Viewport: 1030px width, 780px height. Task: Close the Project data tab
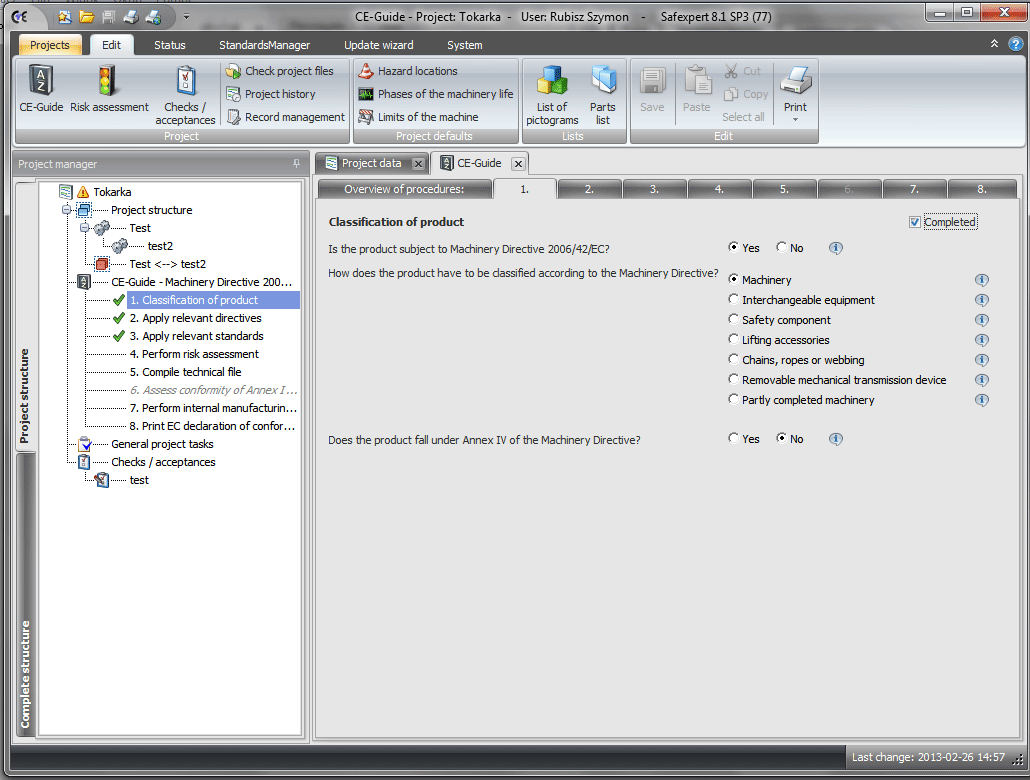pos(418,164)
